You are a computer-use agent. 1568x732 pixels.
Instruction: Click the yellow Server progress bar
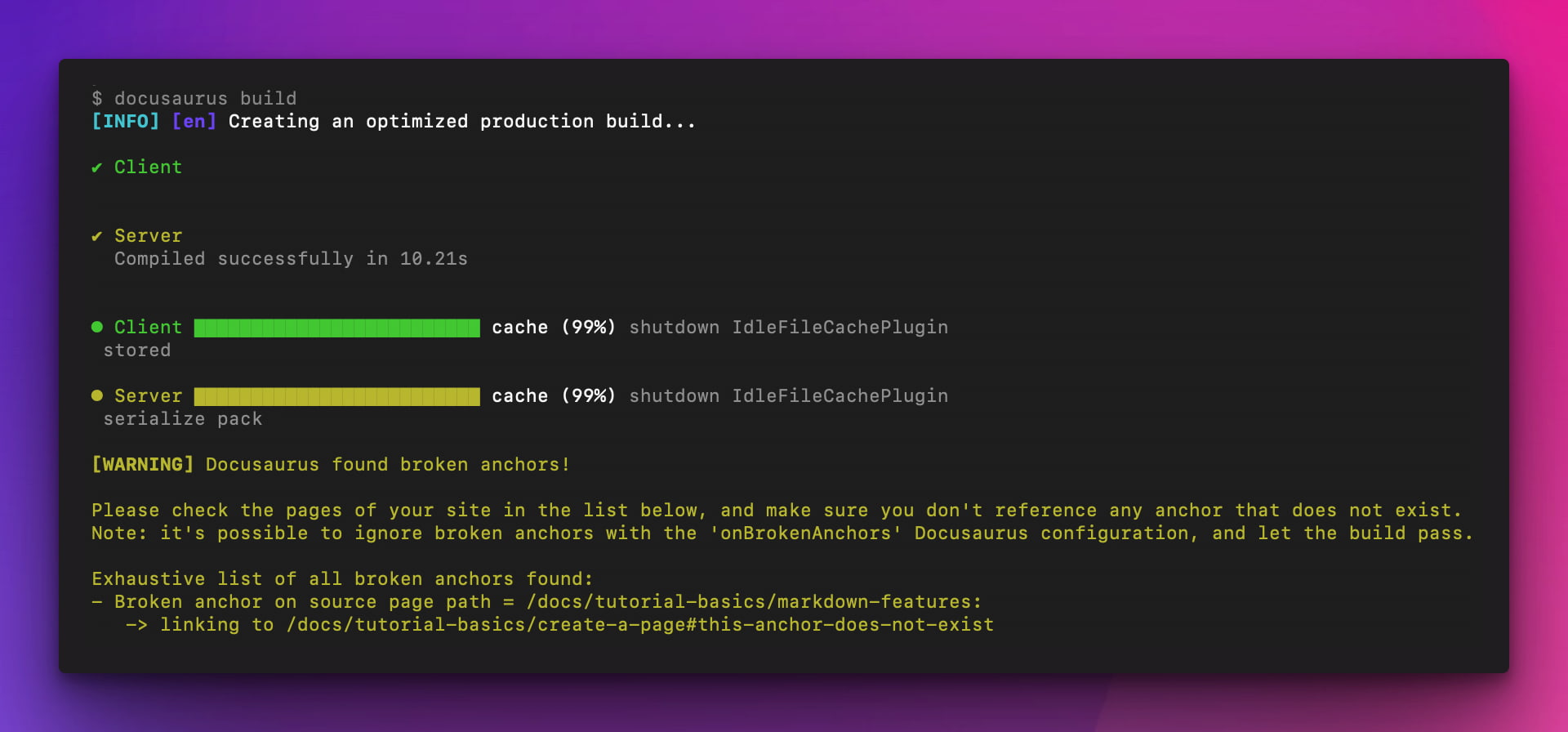coord(336,396)
